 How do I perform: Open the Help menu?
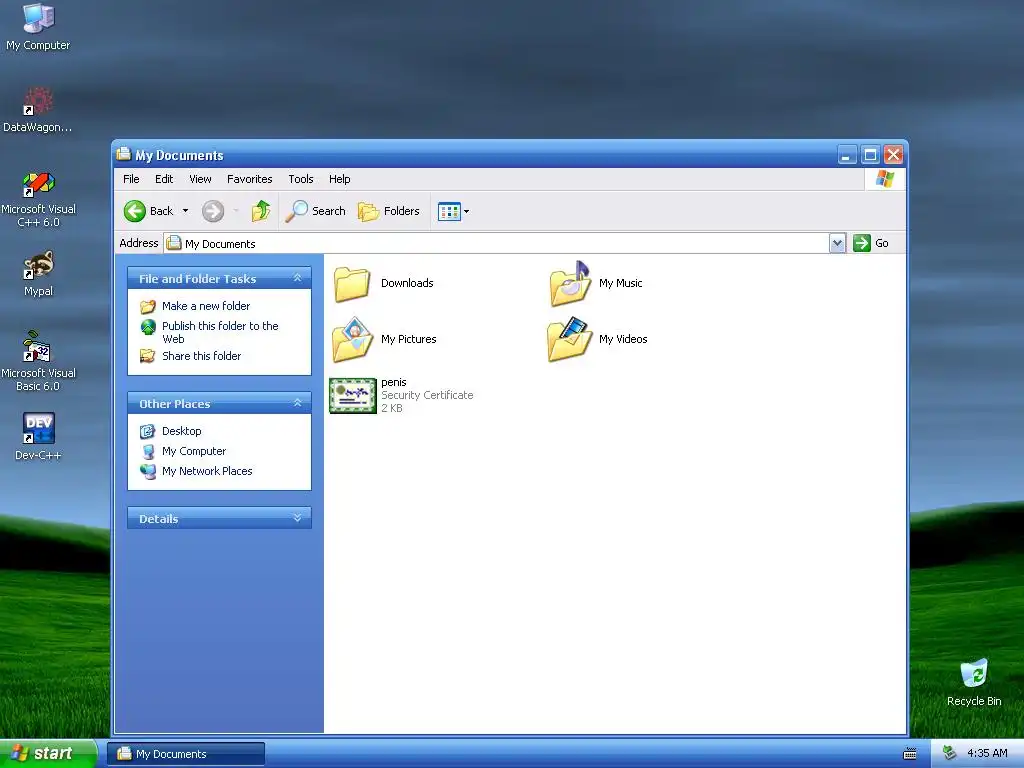(339, 179)
